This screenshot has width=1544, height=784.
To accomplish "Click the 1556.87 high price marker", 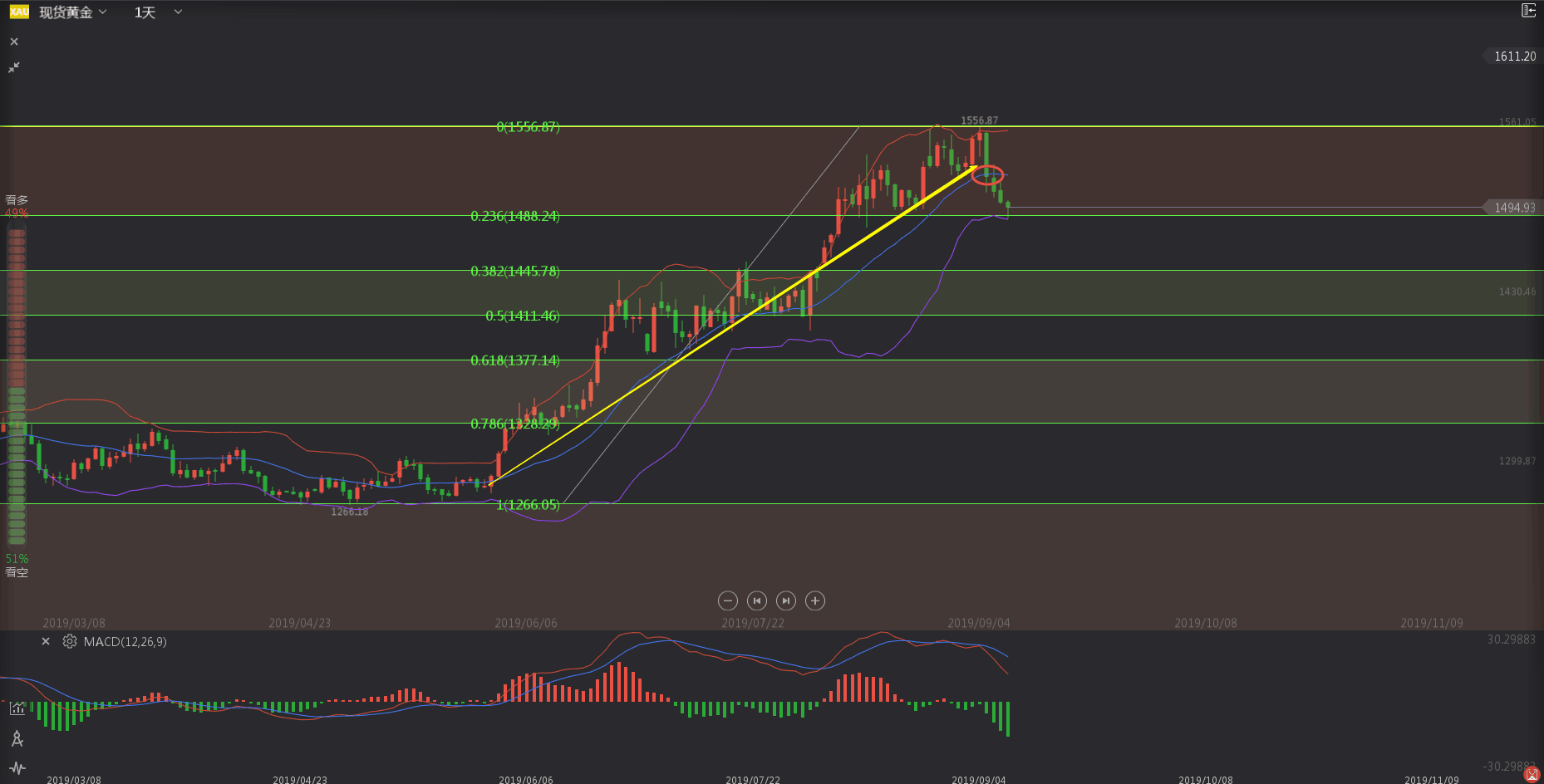I will (x=980, y=120).
